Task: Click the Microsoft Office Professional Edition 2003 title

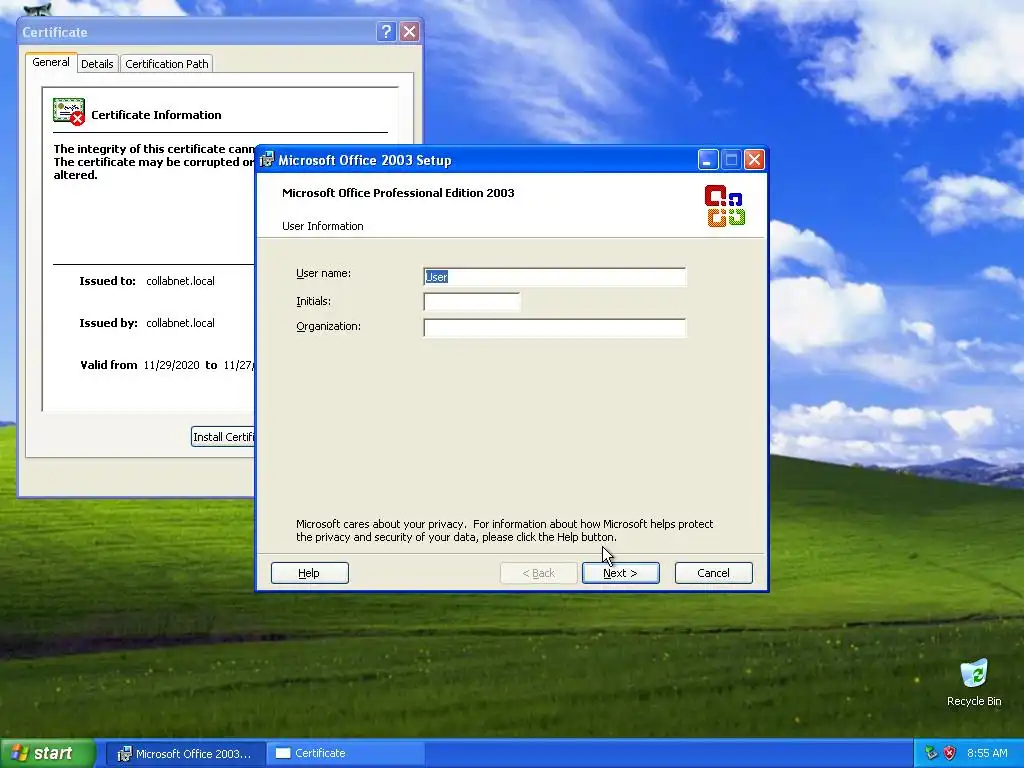Action: [398, 193]
